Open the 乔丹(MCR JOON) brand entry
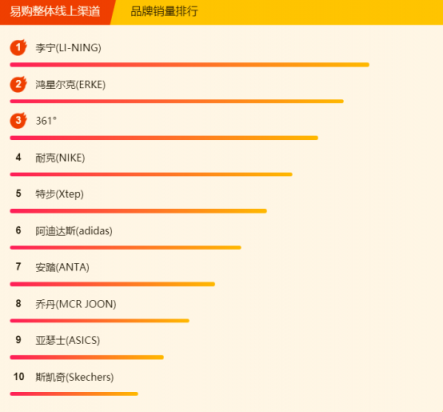This screenshot has width=443, height=412. click(x=76, y=304)
